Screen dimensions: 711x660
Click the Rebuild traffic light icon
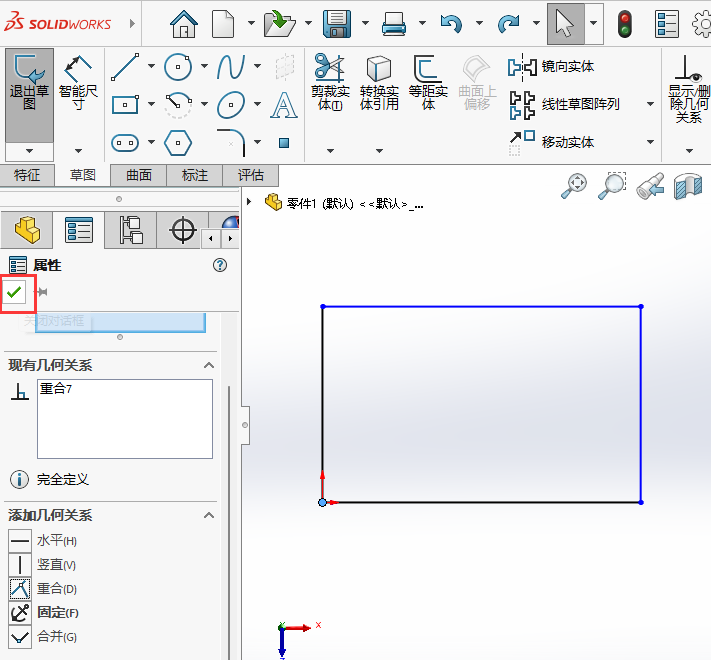click(625, 24)
